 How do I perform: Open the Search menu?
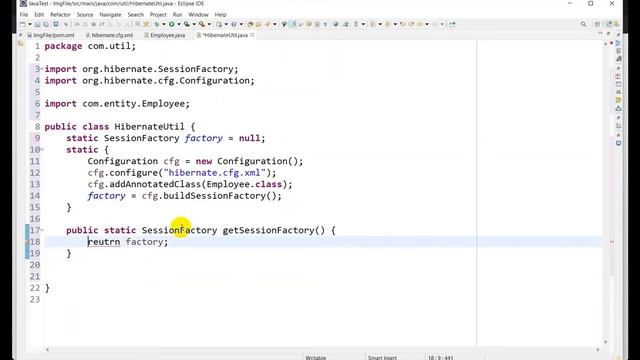(x=136, y=15)
